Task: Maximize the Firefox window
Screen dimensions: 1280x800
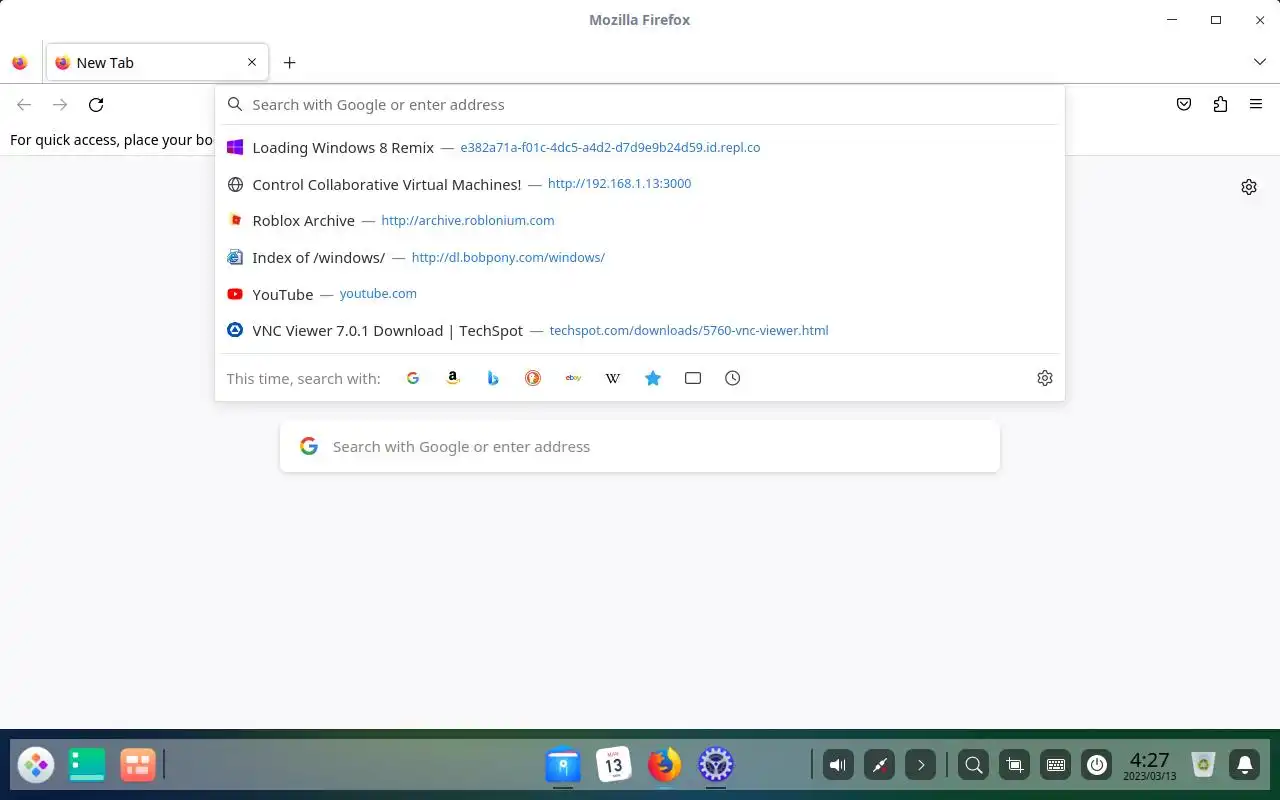Action: click(1216, 20)
